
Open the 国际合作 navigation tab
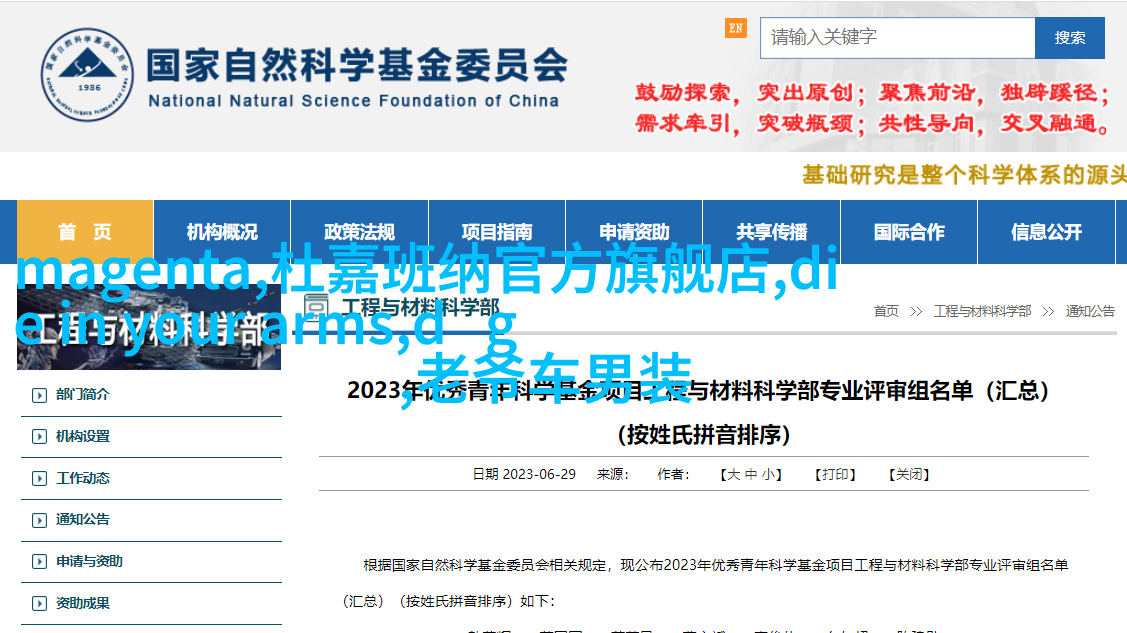[908, 231]
